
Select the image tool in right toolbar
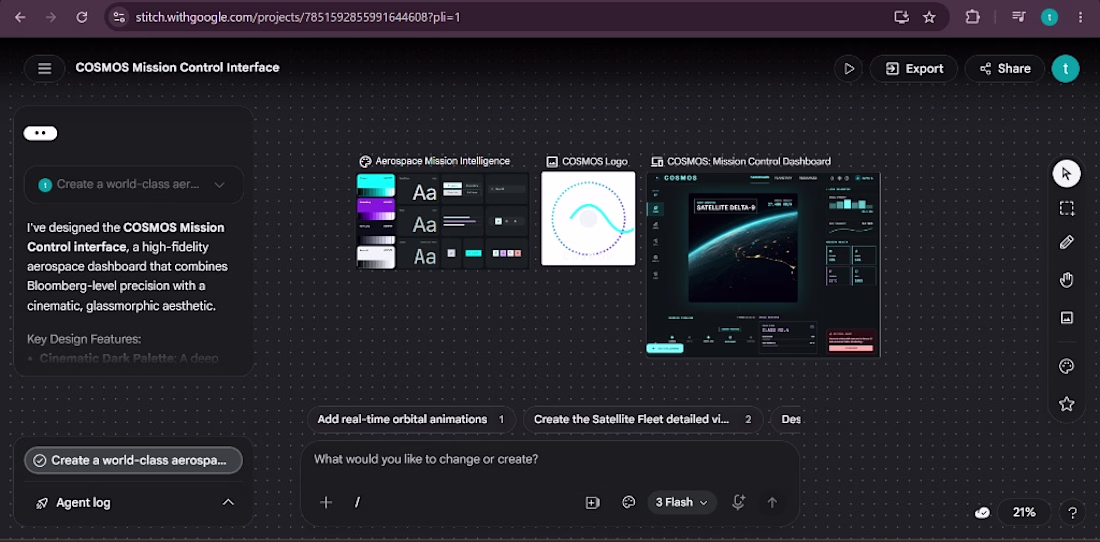(x=1066, y=318)
